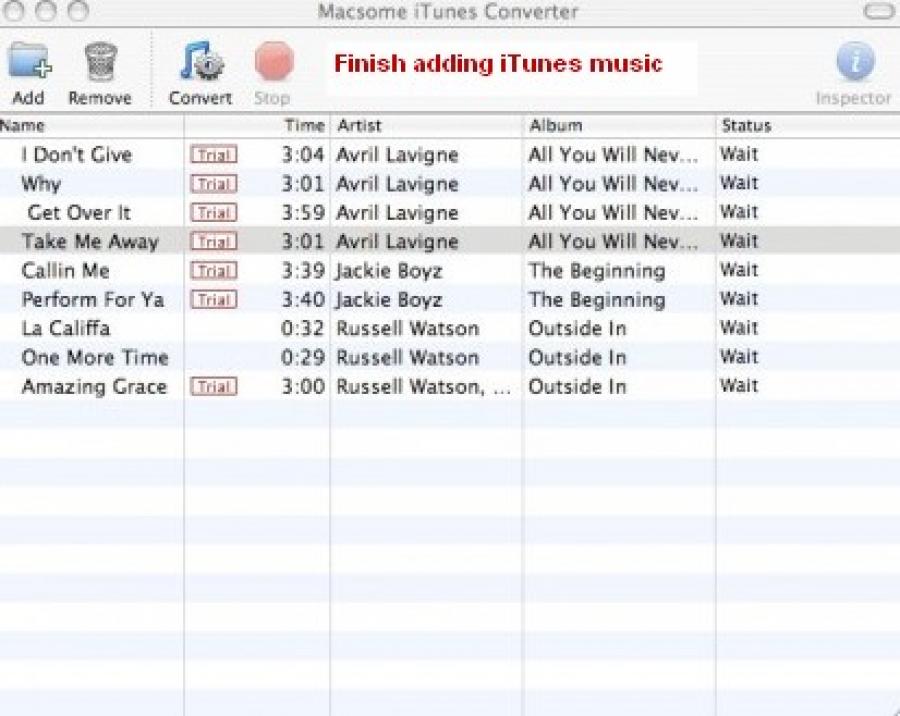Screen dimensions: 900x716
Task: Click the Add music folder icon
Action: 29,63
